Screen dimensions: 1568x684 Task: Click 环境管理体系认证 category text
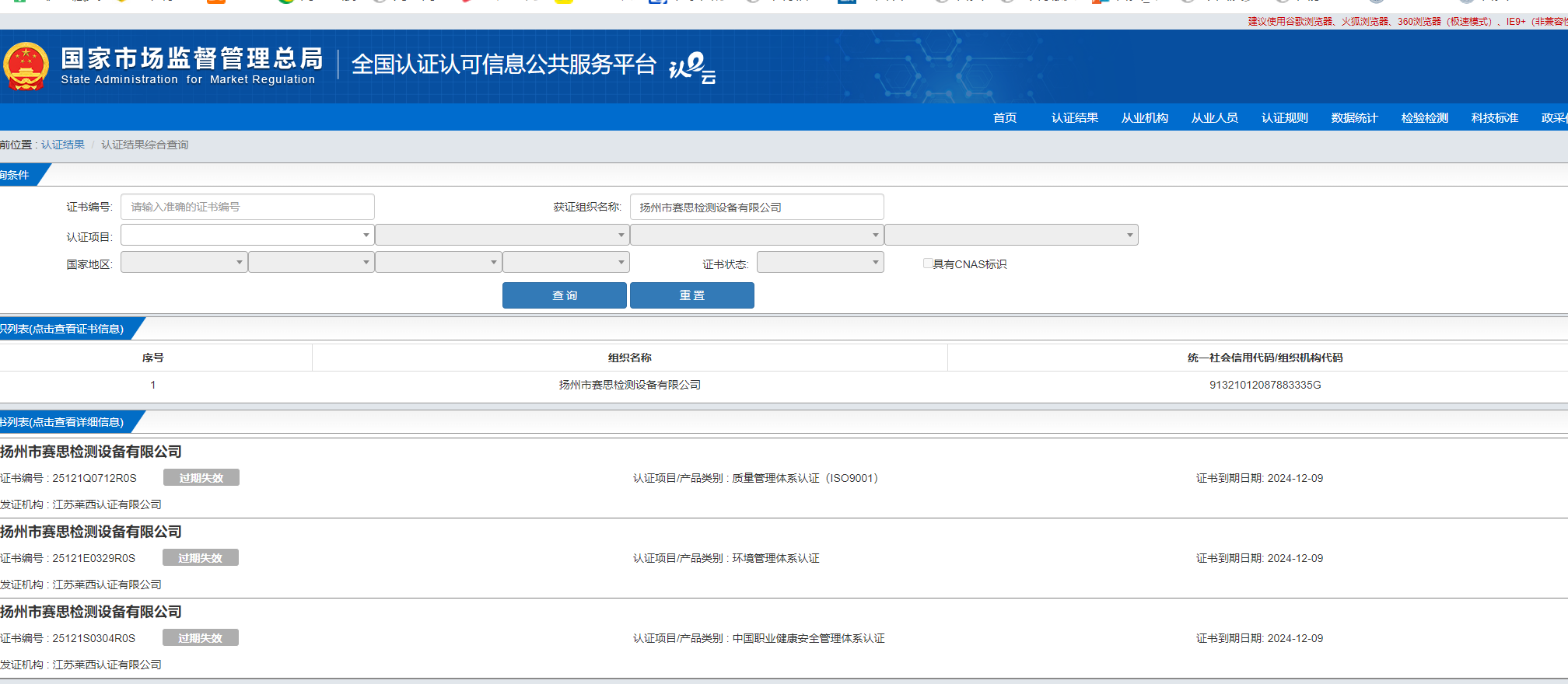[x=775, y=558]
